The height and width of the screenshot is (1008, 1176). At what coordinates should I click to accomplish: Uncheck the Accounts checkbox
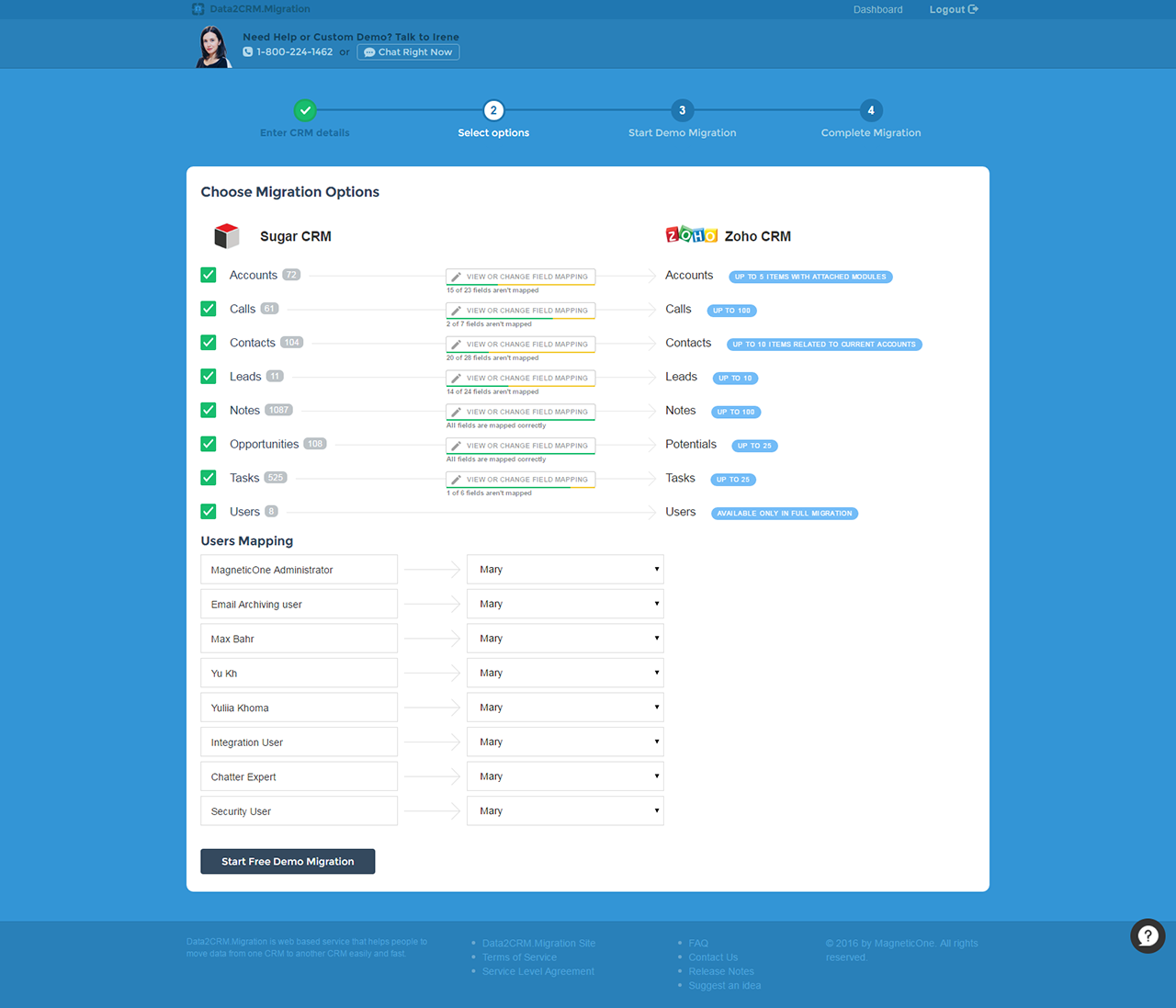tap(209, 275)
